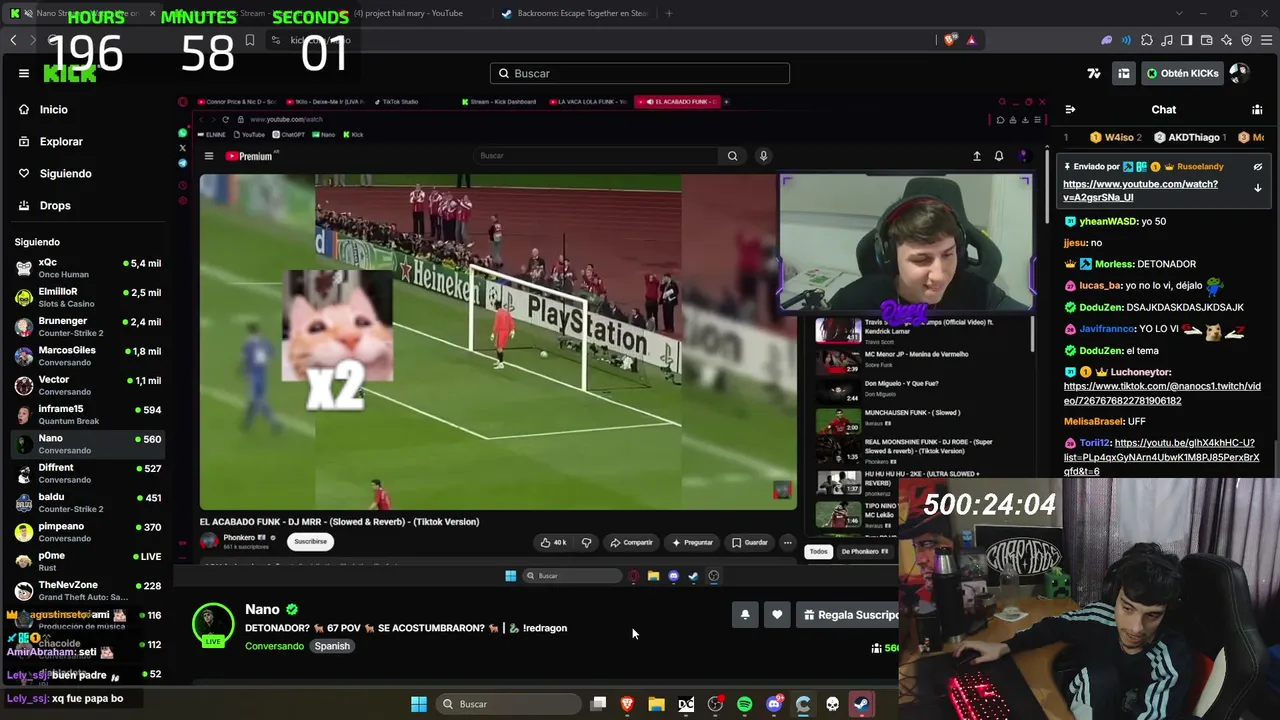Viewport: 1280px width, 720px height.
Task: Open Brave browser from the taskbar
Action: pyautogui.click(x=627, y=704)
